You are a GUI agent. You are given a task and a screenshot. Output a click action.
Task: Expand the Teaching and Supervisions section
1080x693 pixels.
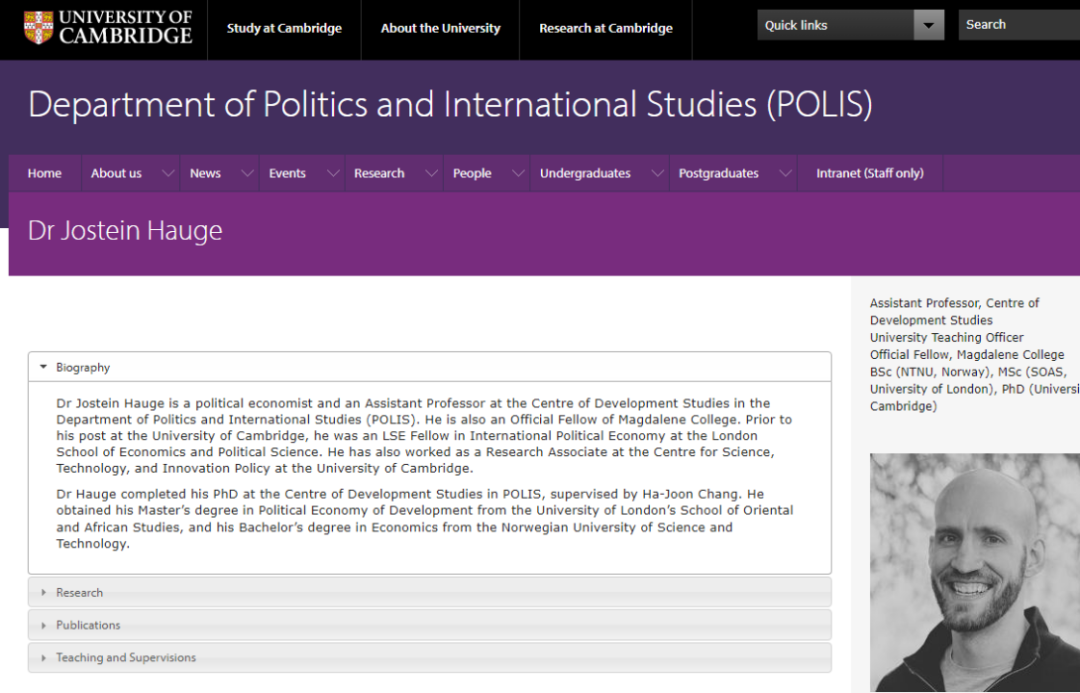(x=126, y=657)
